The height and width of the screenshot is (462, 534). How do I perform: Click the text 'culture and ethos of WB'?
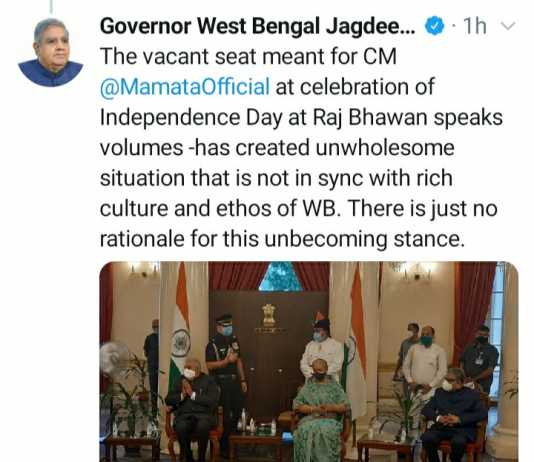click(x=218, y=208)
